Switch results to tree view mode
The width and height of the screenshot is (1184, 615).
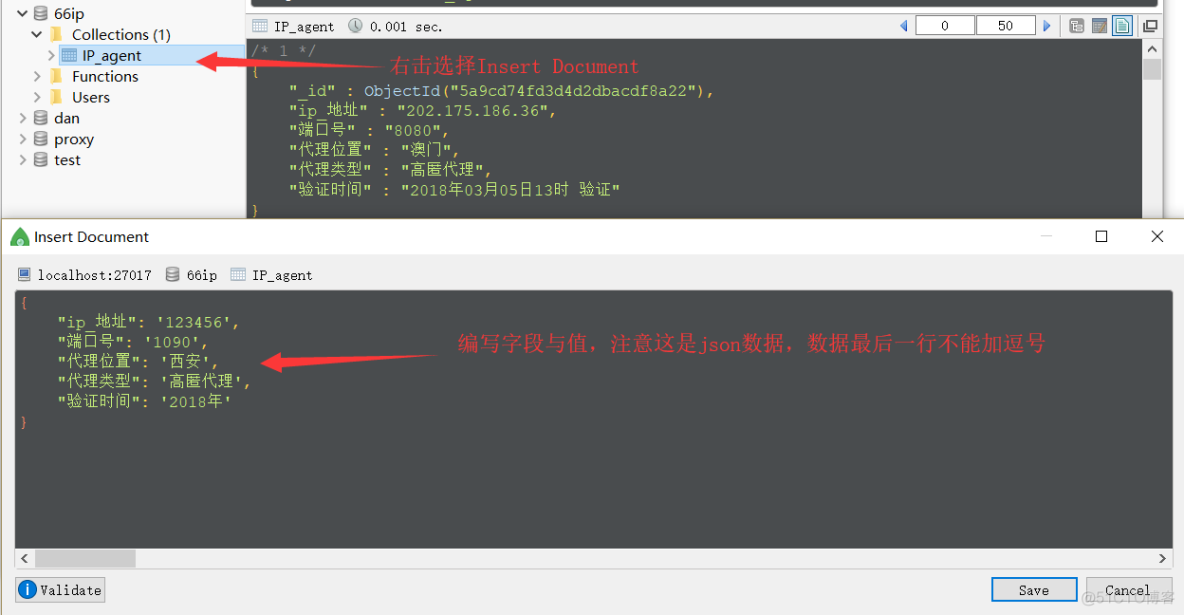tap(1077, 26)
